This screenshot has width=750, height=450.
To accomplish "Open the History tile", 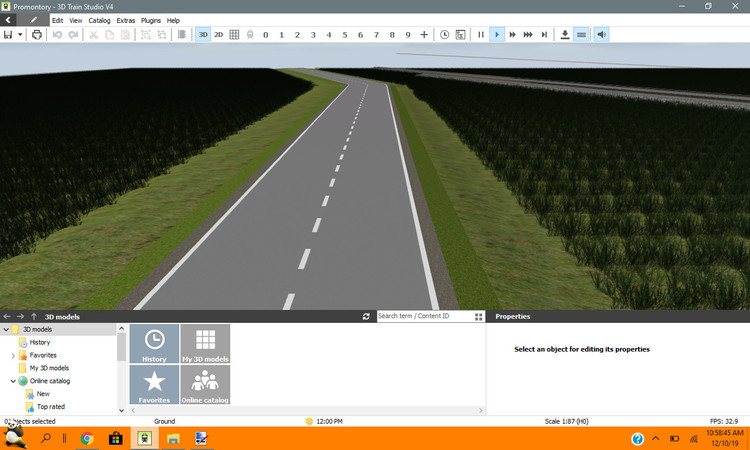I will point(154,343).
